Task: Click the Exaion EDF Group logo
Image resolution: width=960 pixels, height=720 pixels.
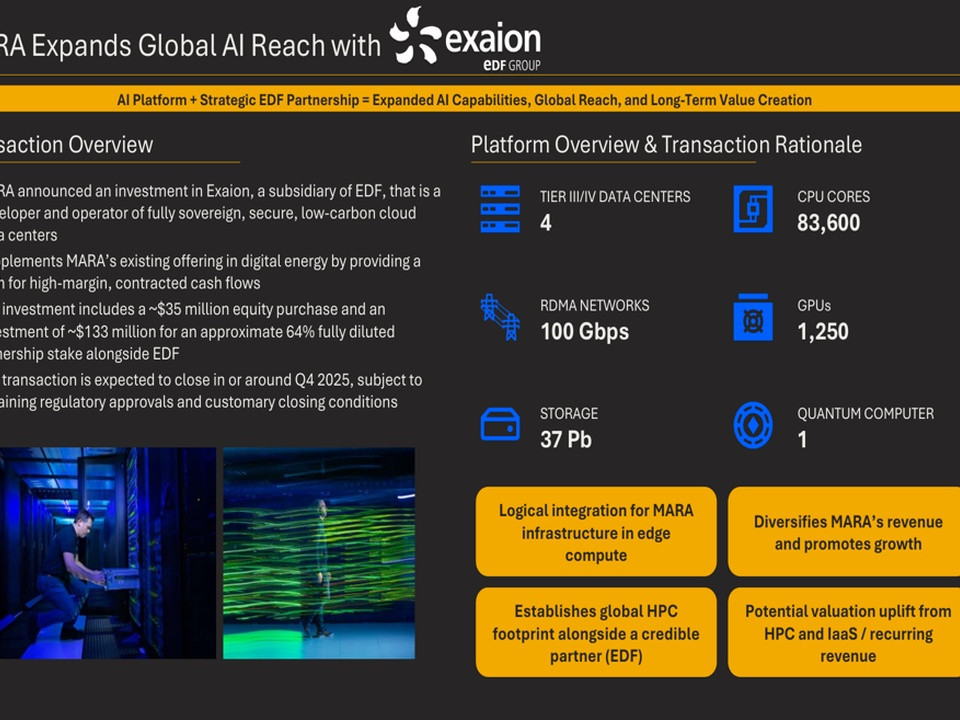Action: point(465,39)
